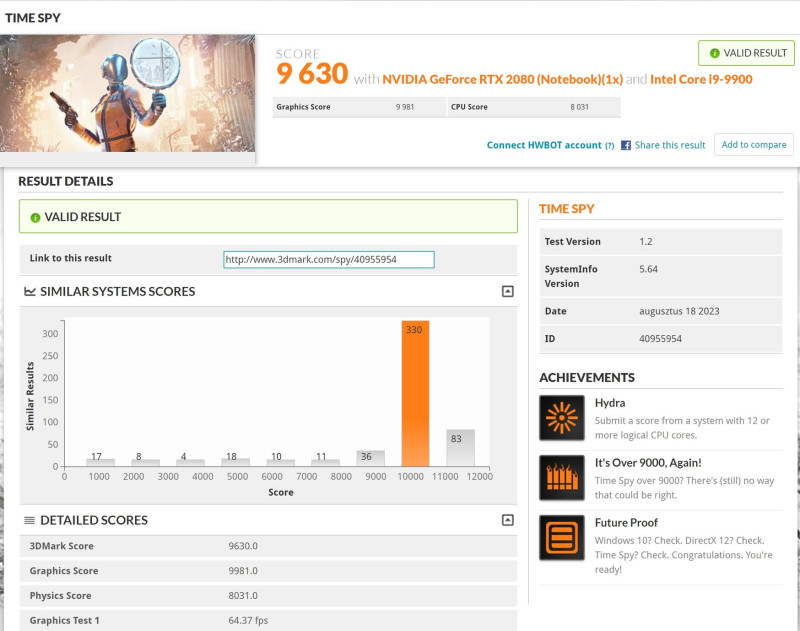Click the orange TIME SPY sidebar heading

click(x=566, y=209)
